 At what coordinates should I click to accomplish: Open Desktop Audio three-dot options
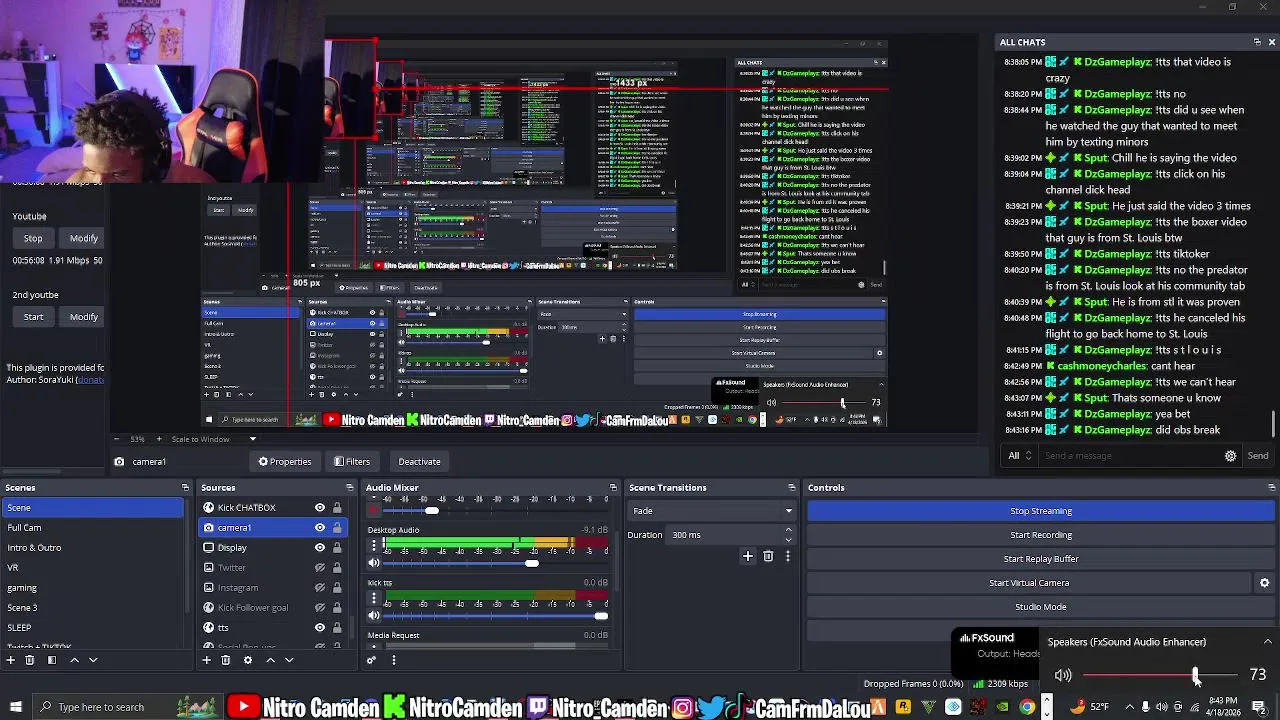[x=374, y=546]
